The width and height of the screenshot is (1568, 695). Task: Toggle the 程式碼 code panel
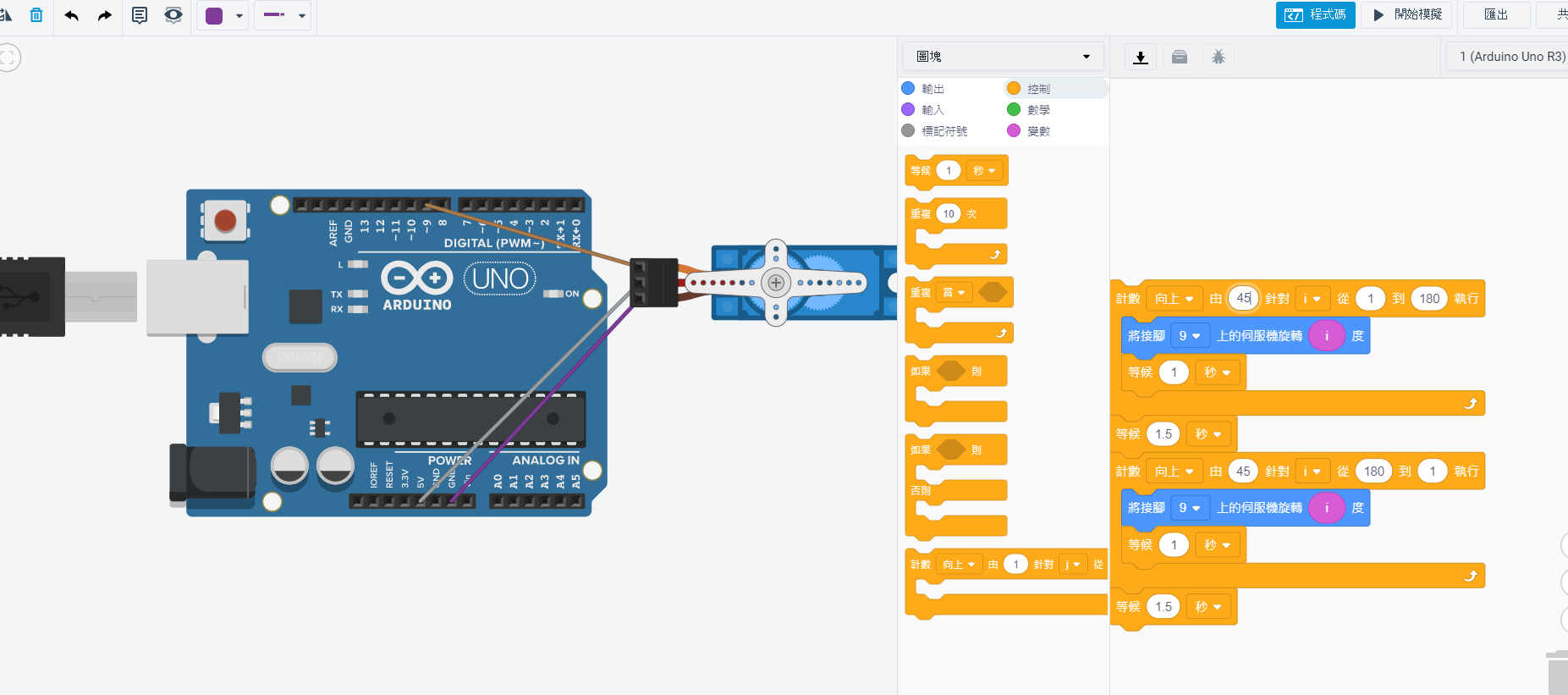click(x=1315, y=15)
